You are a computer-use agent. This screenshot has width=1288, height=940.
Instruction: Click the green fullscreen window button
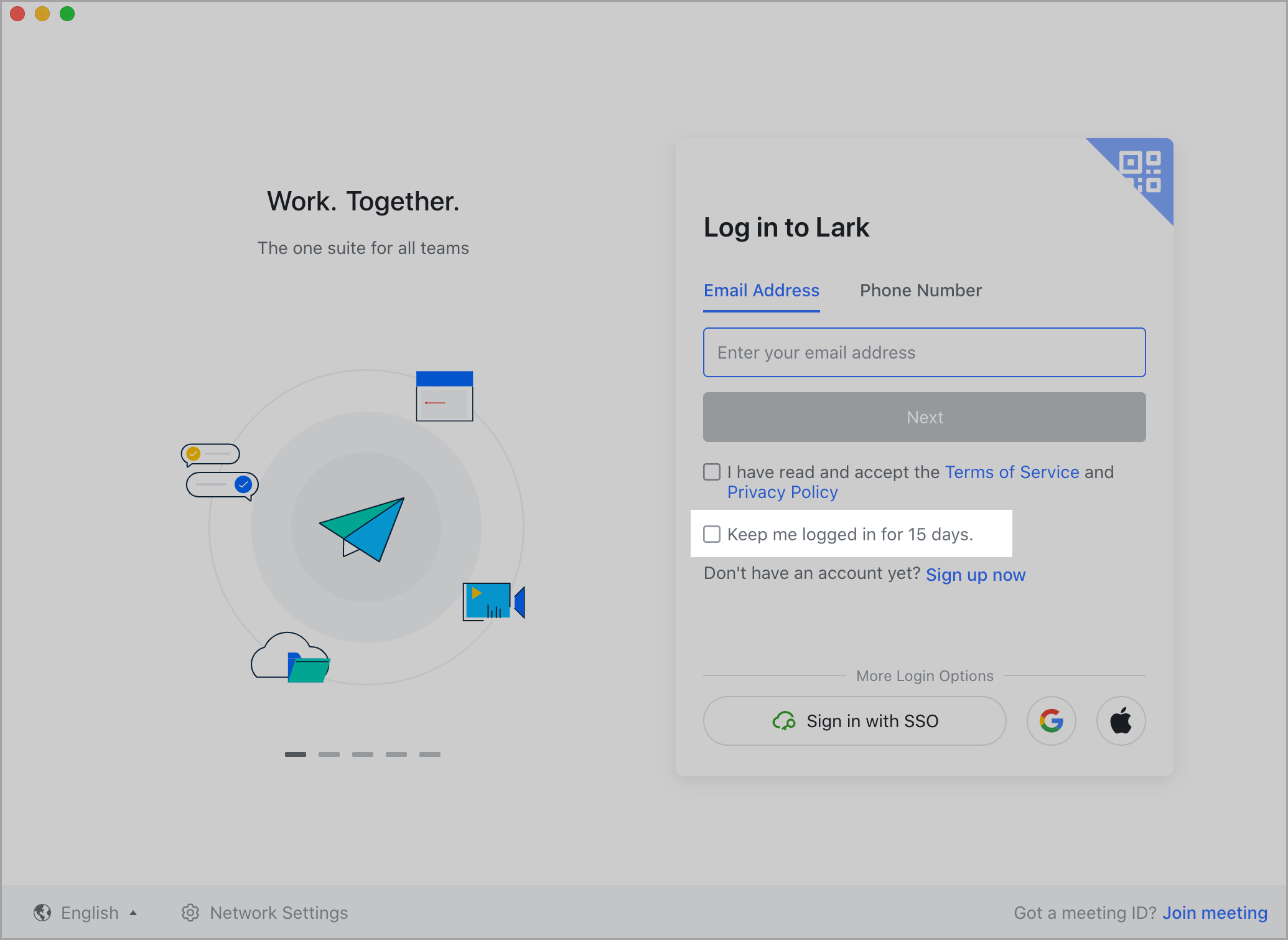click(x=67, y=14)
